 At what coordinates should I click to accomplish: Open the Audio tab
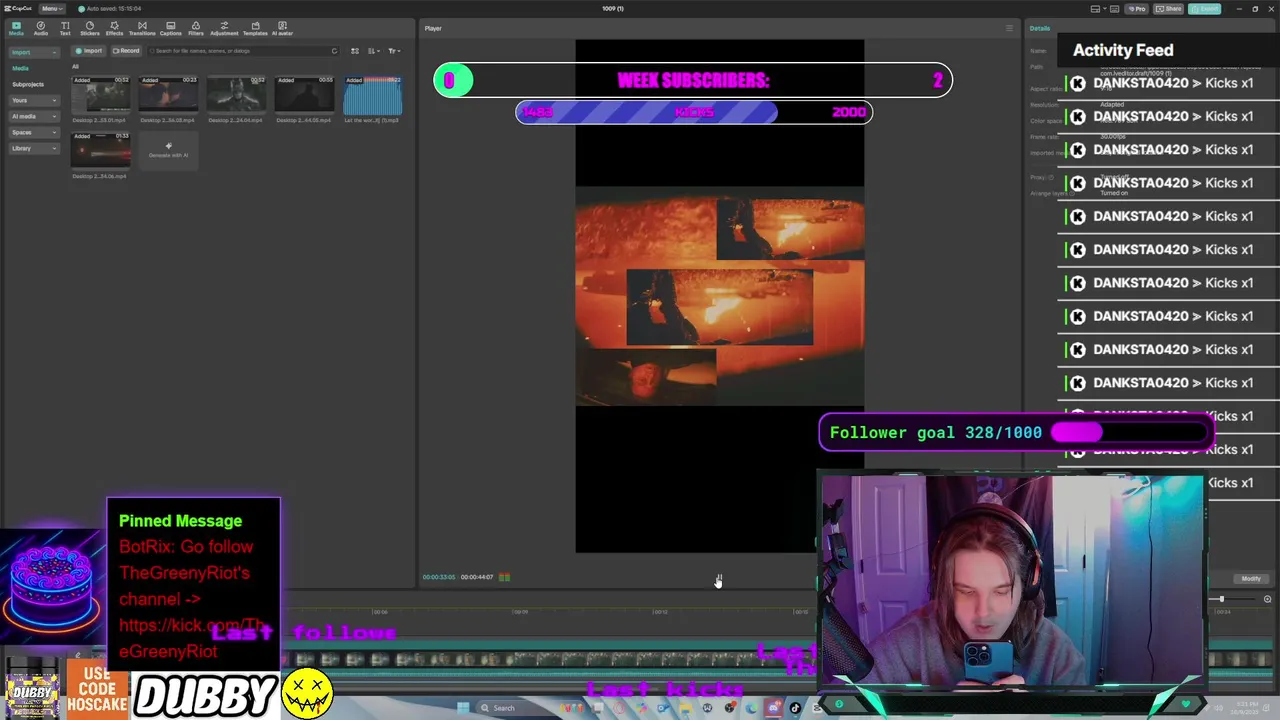pyautogui.click(x=41, y=28)
